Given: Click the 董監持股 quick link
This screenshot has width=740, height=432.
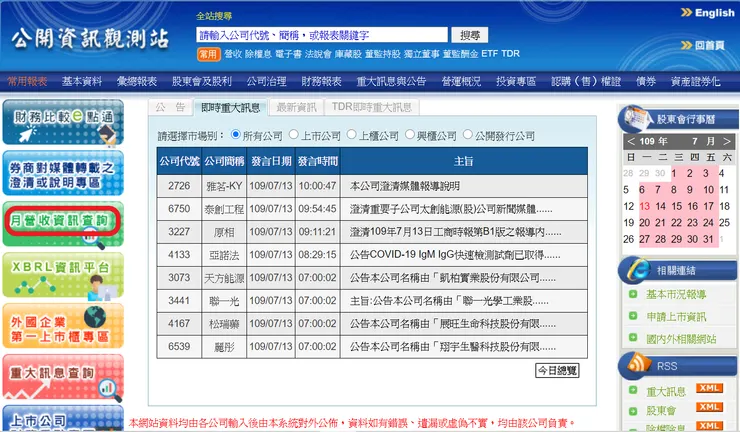Looking at the screenshot, I should (383, 54).
